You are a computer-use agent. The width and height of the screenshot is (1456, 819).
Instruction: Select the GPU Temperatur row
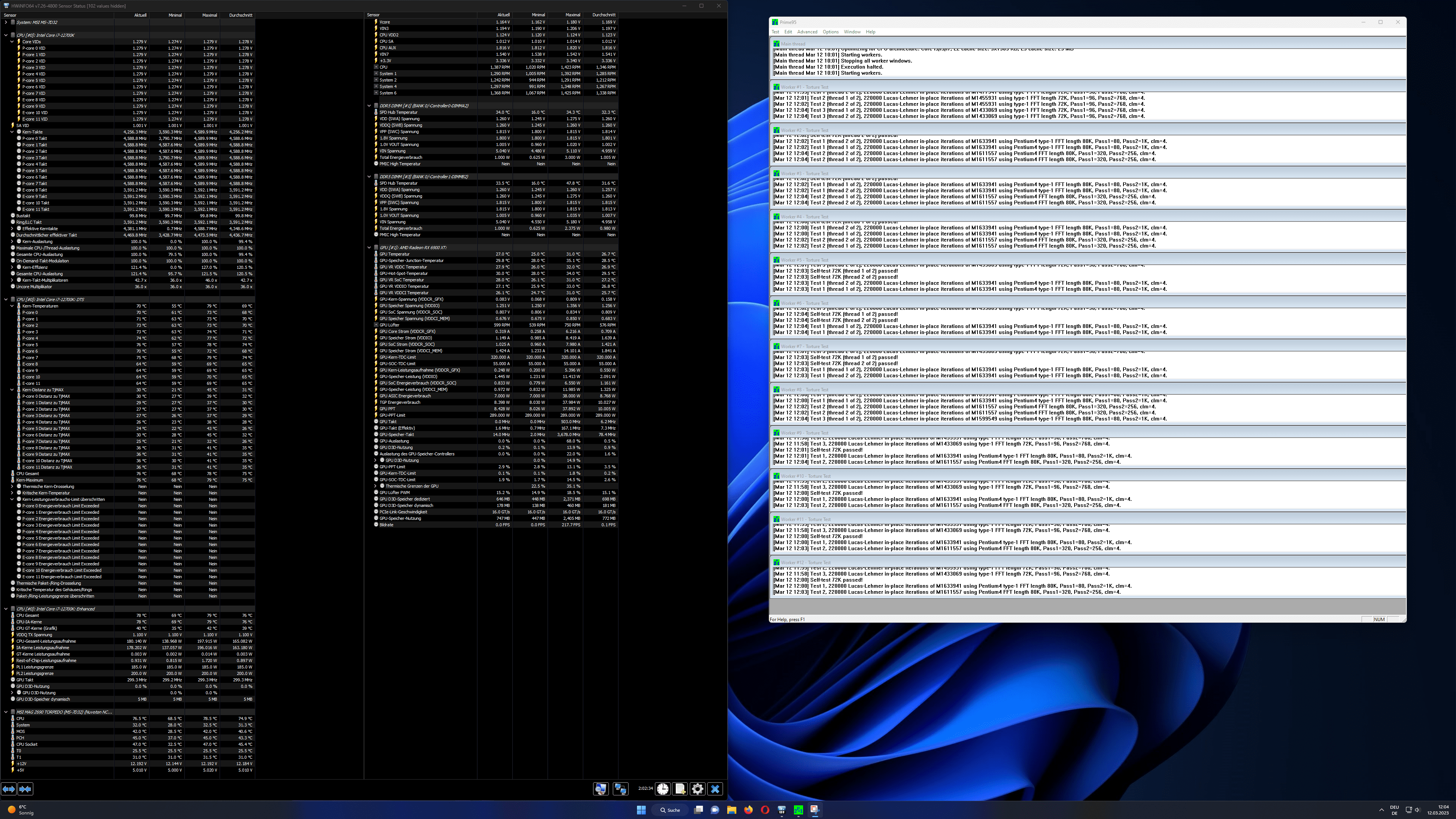(x=492, y=254)
